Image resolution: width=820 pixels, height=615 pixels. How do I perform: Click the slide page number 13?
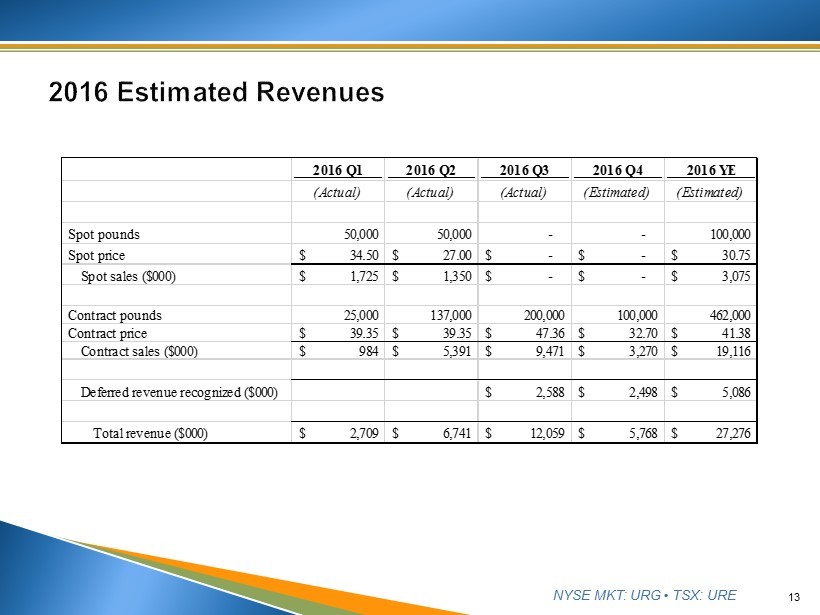tap(795, 598)
